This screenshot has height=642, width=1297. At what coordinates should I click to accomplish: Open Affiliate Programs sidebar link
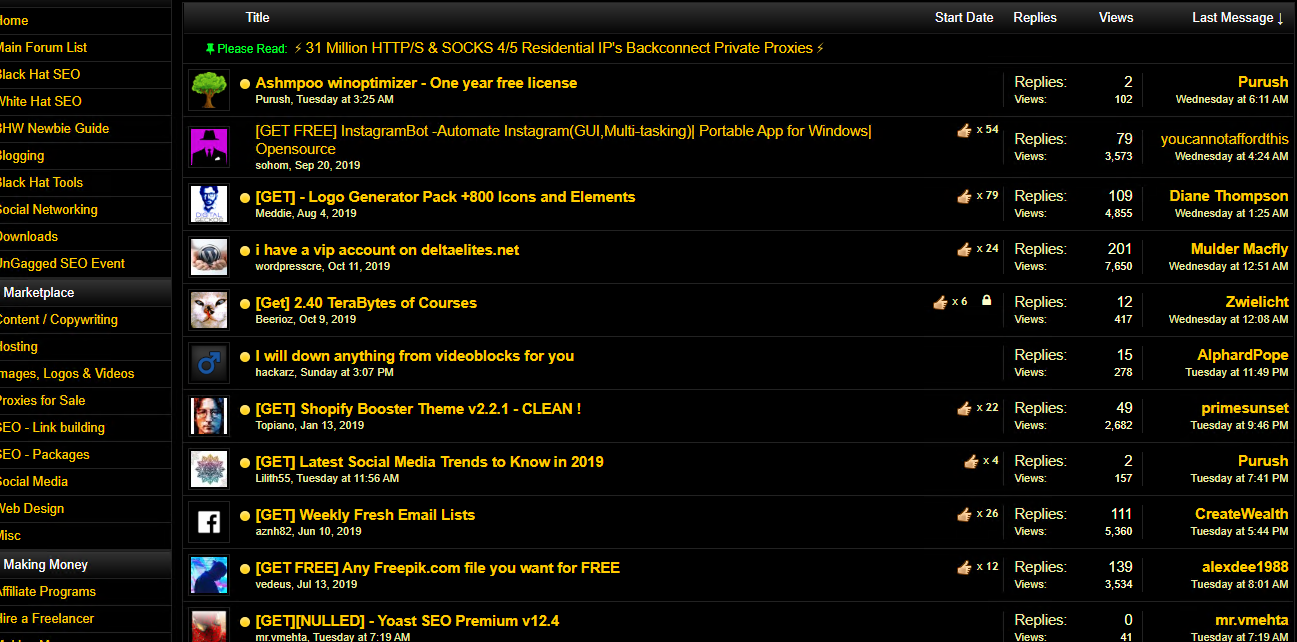46,591
